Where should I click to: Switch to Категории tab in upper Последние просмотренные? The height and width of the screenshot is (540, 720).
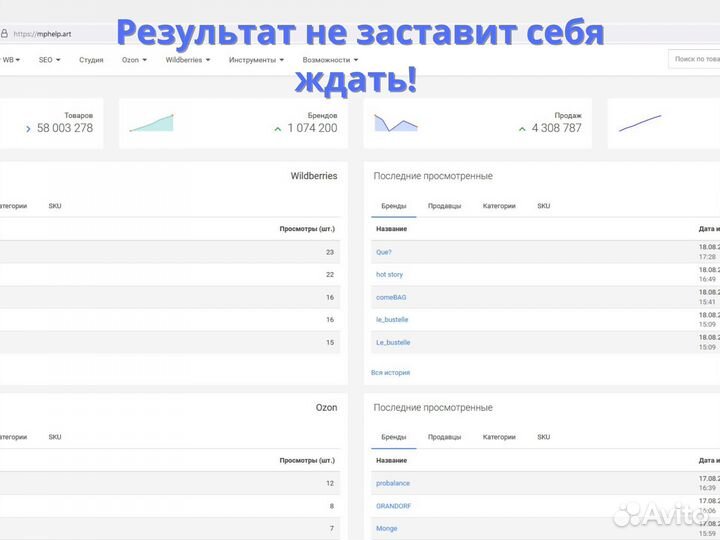499,206
